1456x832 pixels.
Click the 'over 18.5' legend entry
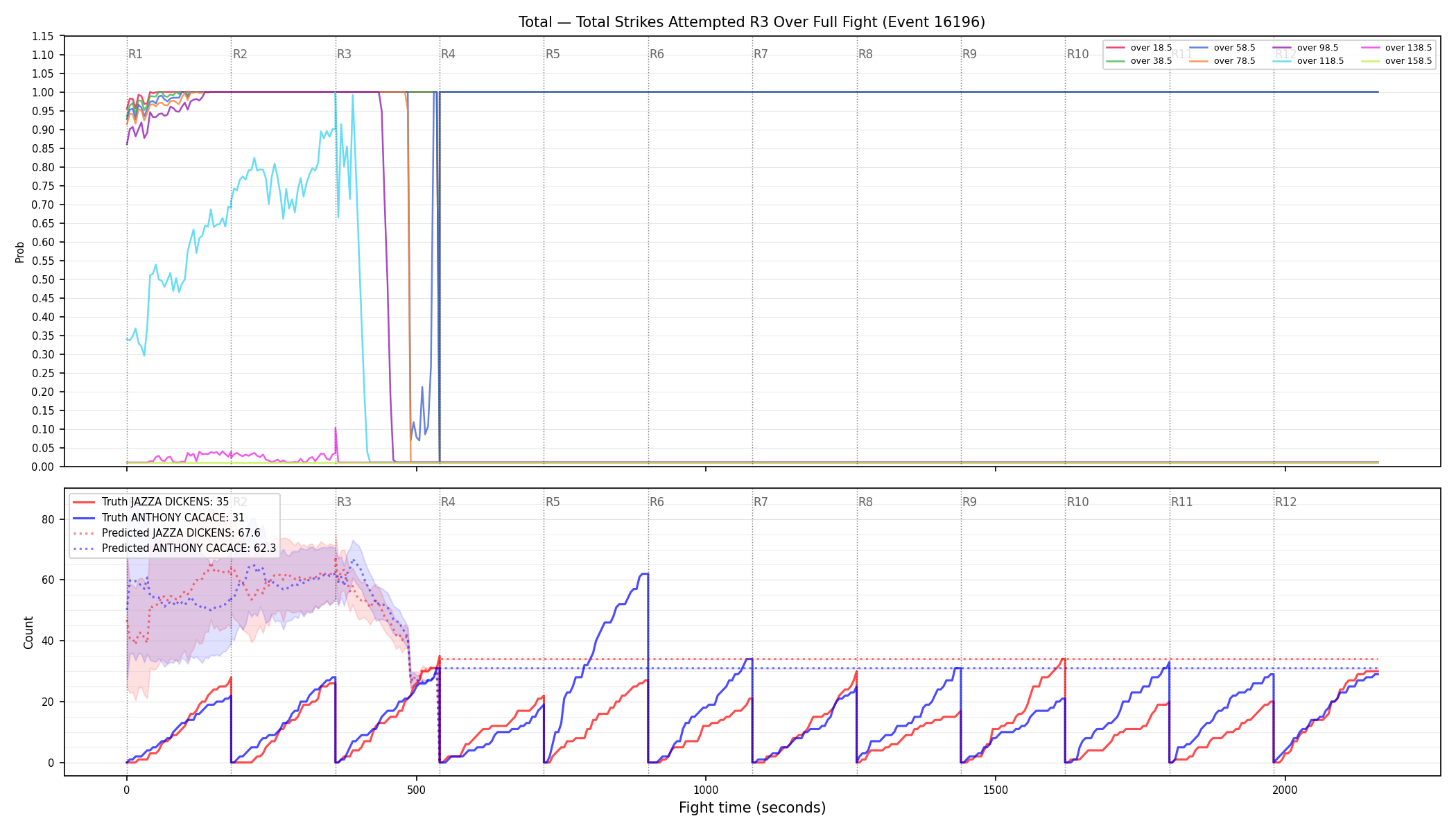tap(1139, 48)
